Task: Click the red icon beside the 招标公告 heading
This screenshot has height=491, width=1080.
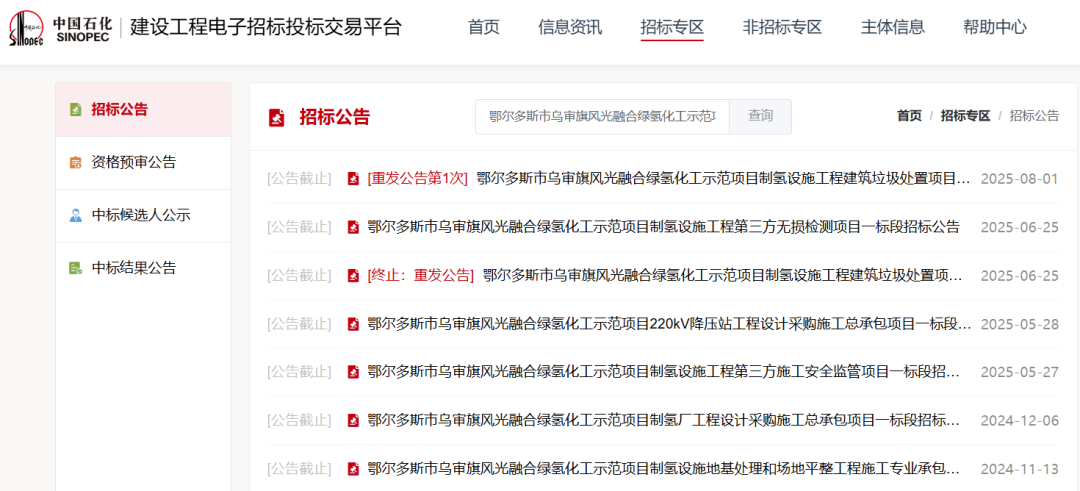Action: click(276, 117)
